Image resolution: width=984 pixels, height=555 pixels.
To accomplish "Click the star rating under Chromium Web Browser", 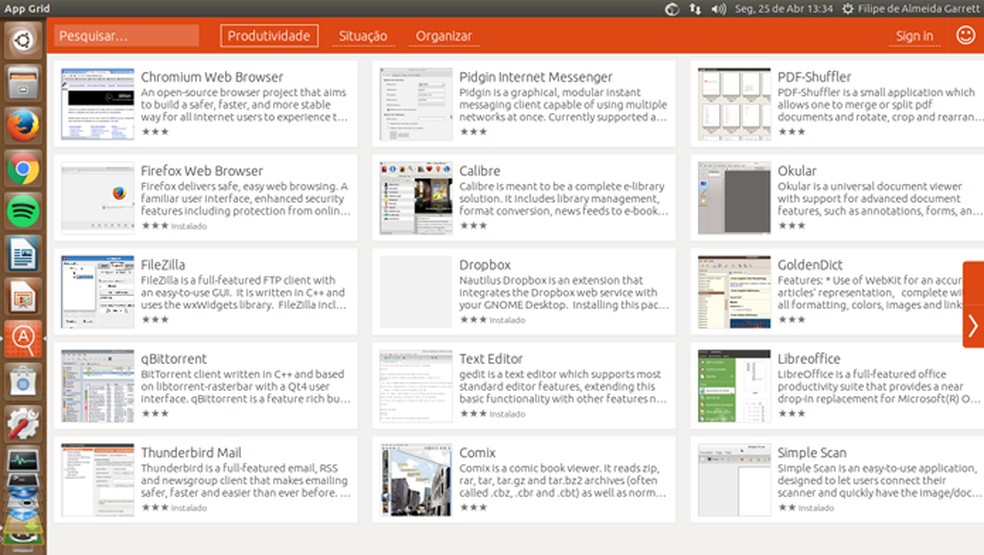I will (155, 132).
